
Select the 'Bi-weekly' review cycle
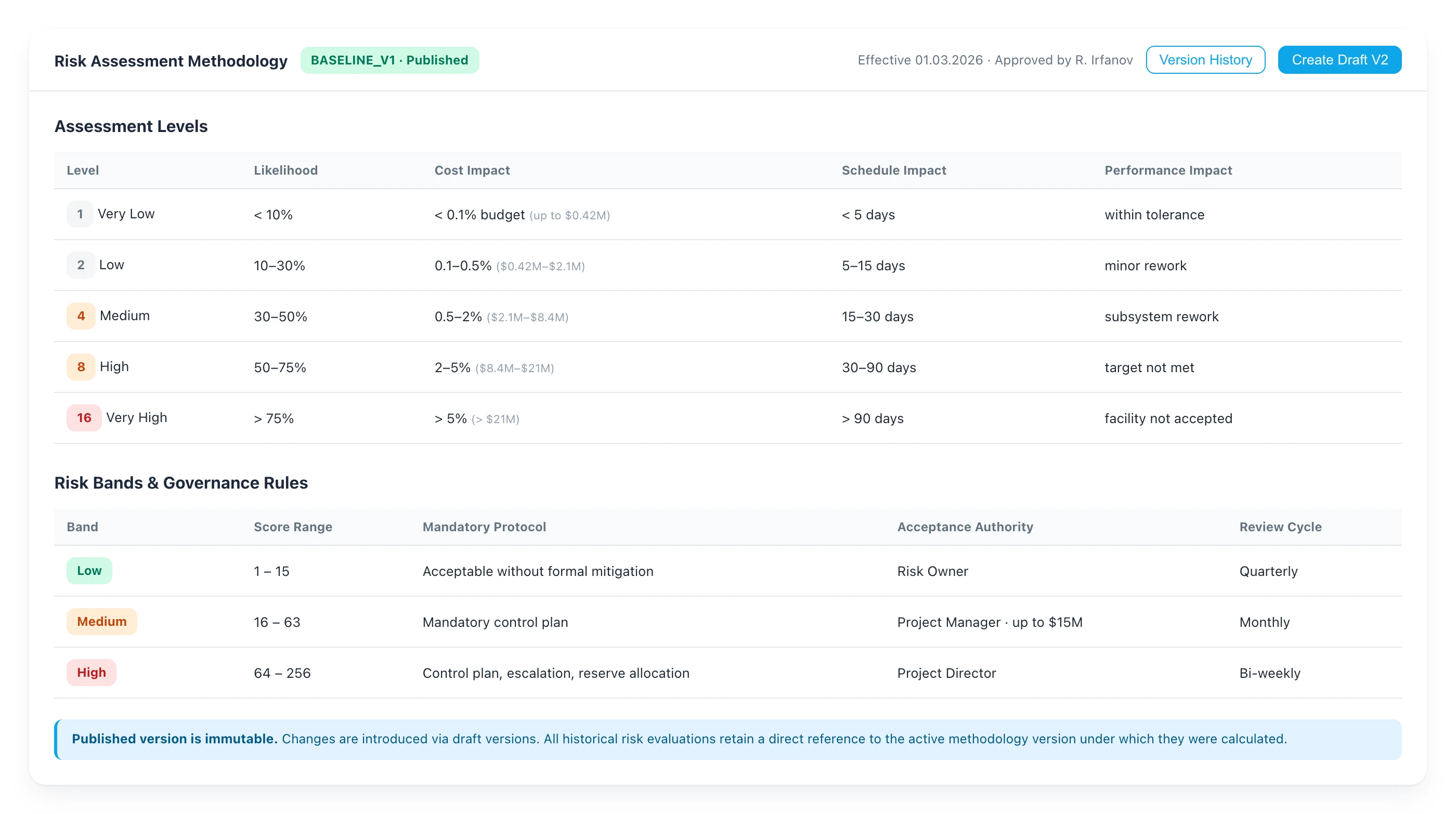[x=1269, y=673]
